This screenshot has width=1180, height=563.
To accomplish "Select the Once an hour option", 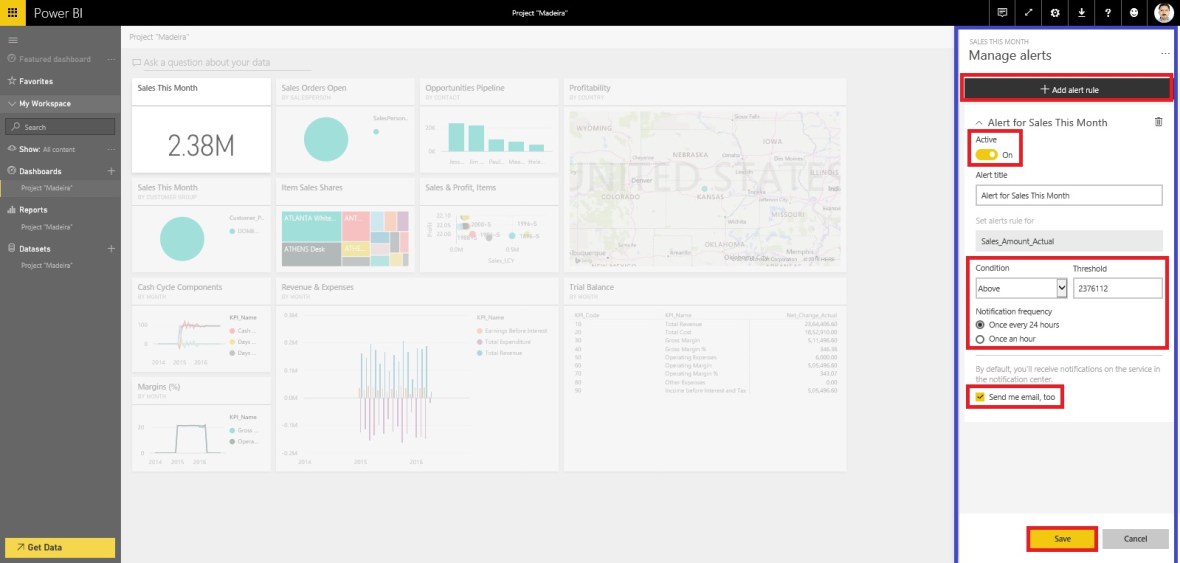I will pos(981,339).
